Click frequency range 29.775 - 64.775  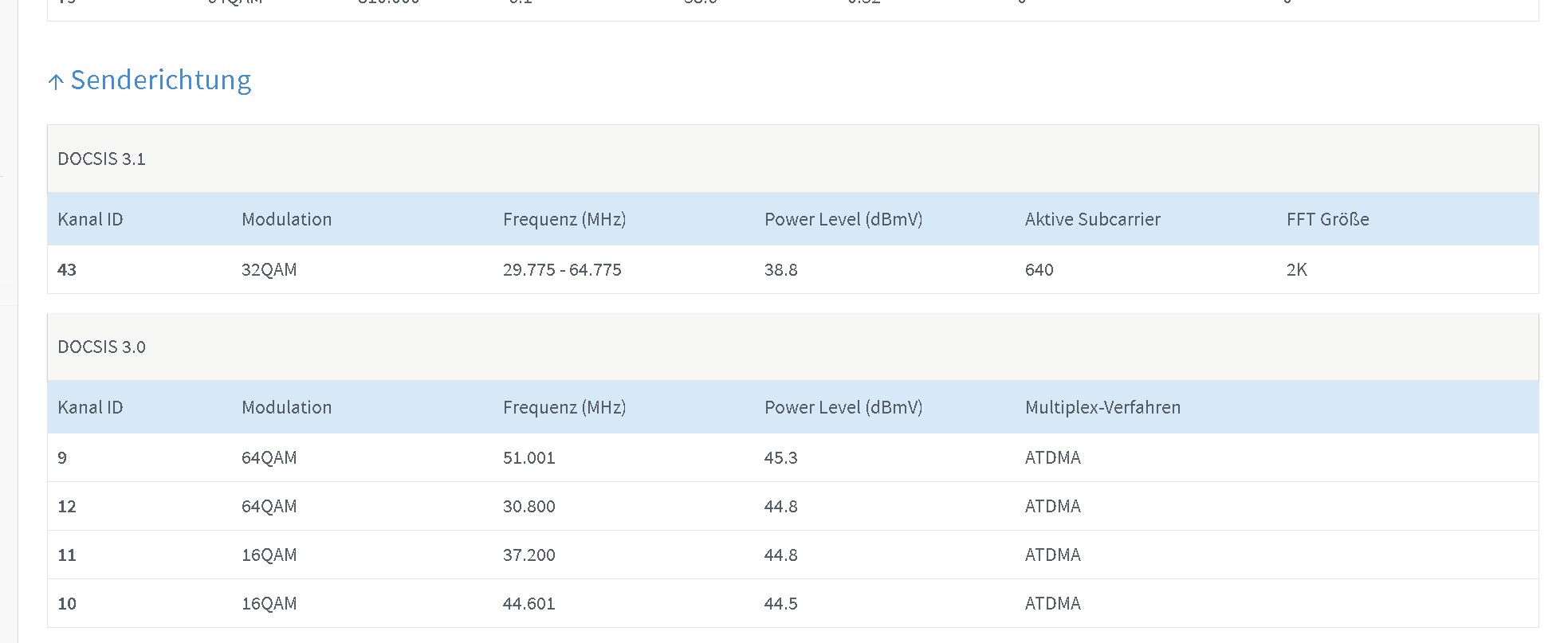561,269
